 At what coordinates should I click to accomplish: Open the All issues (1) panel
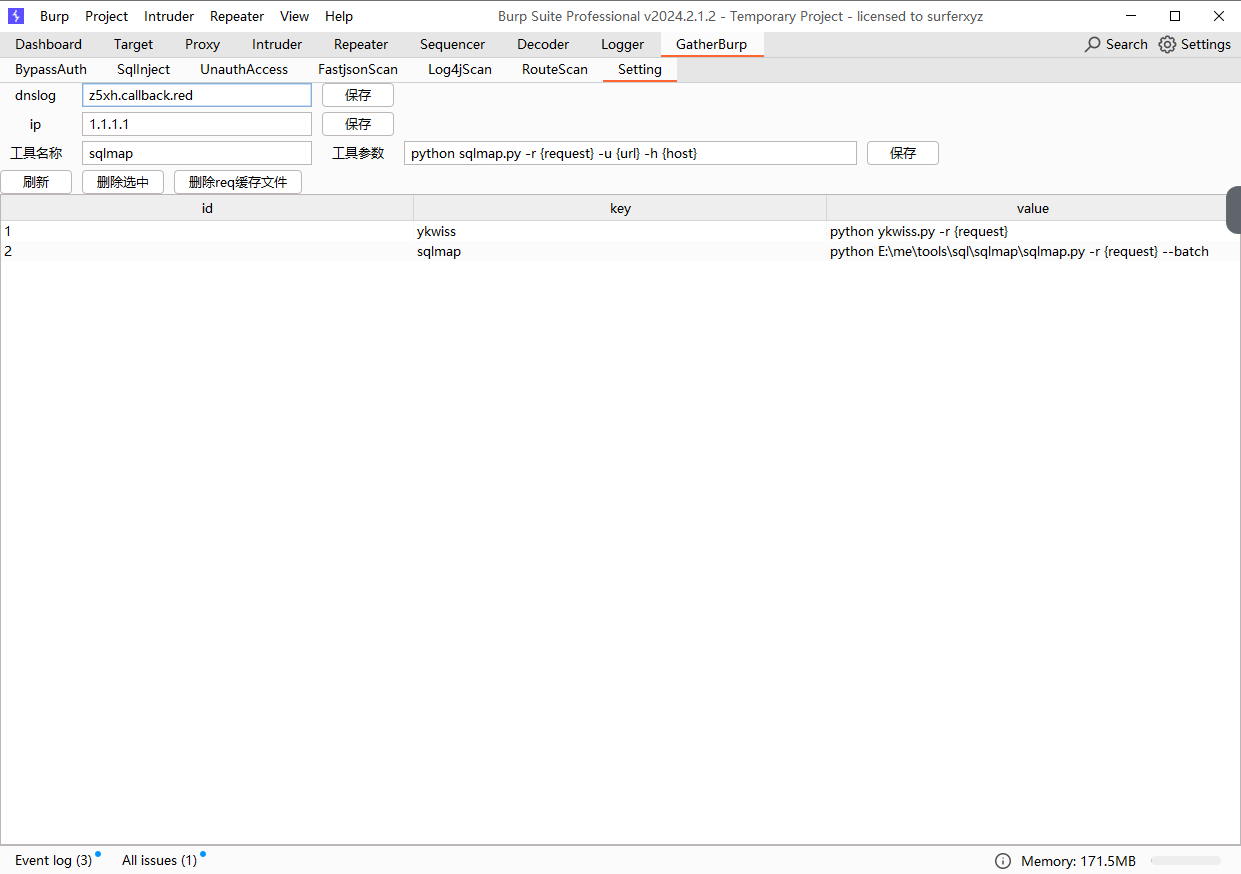point(159,860)
